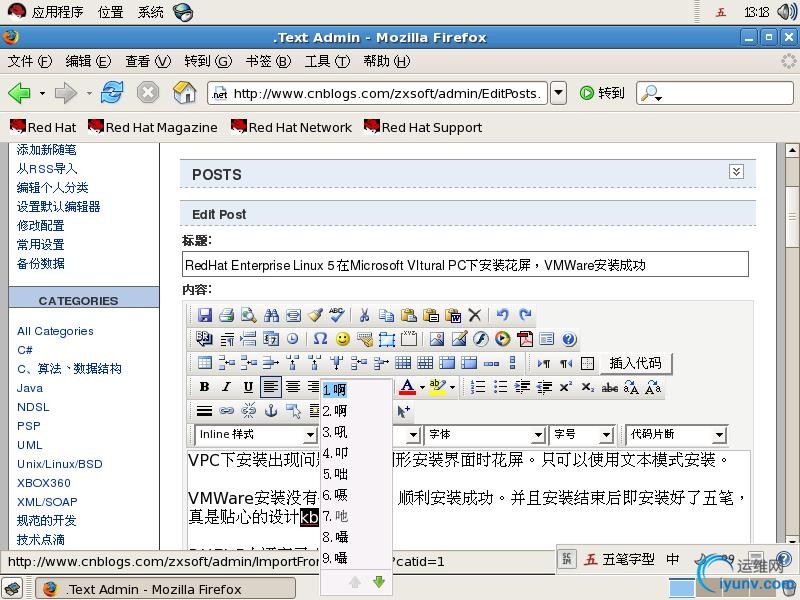Open the 编辑个人分类 link
Image resolution: width=800 pixels, height=600 pixels.
click(52, 187)
